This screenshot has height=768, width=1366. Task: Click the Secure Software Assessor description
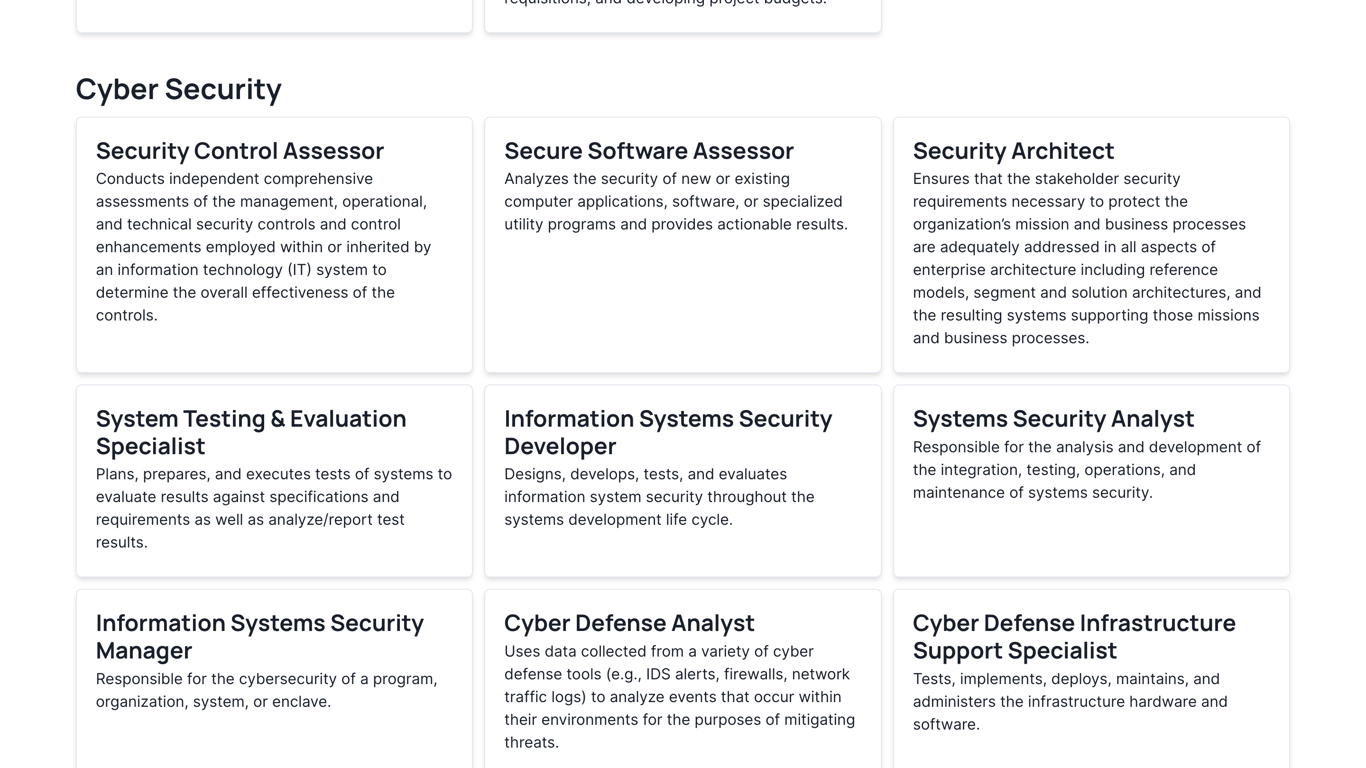click(x=676, y=201)
